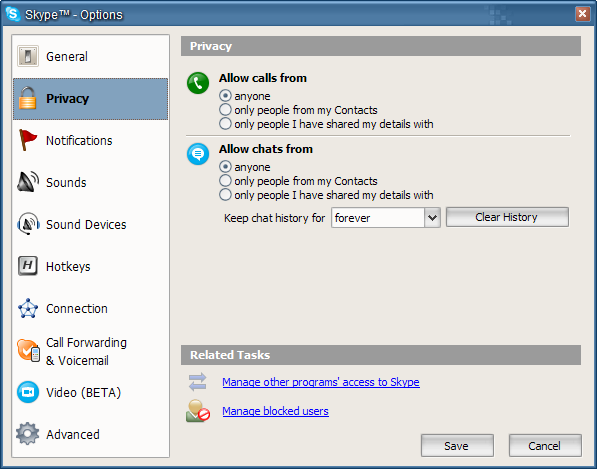
Task: Open the Hotkeys section
Action: click(x=91, y=266)
